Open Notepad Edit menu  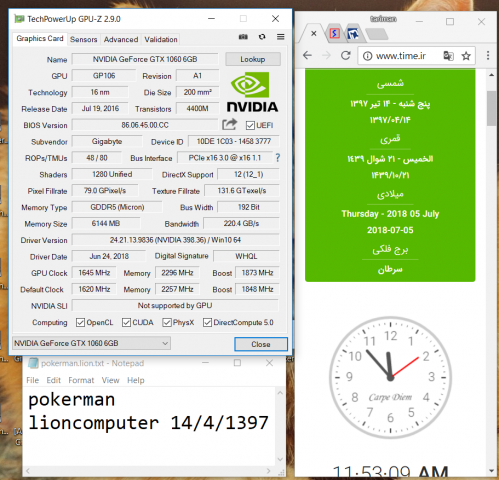54,380
